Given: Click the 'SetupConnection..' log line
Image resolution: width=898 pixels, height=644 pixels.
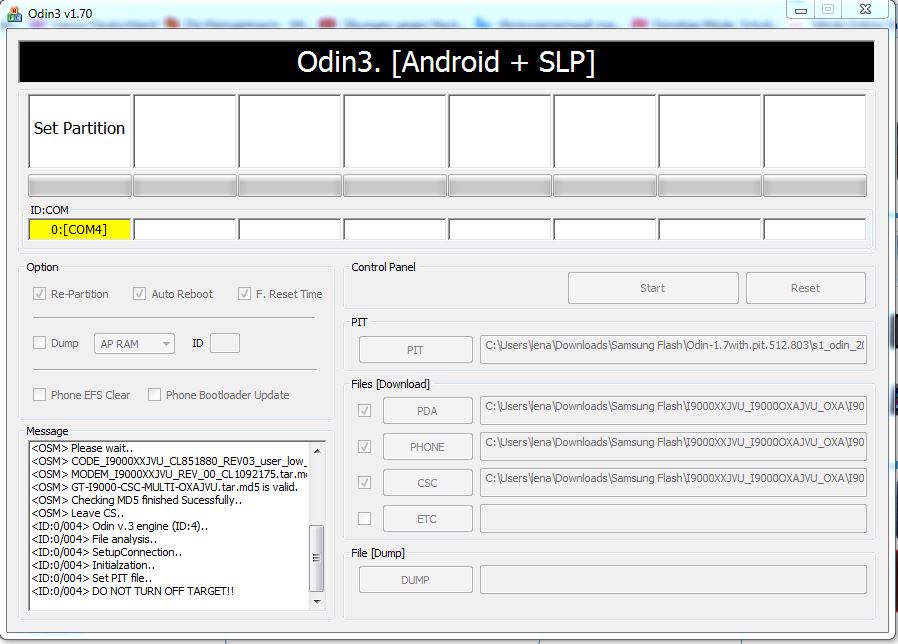Looking at the screenshot, I should pyautogui.click(x=107, y=552).
